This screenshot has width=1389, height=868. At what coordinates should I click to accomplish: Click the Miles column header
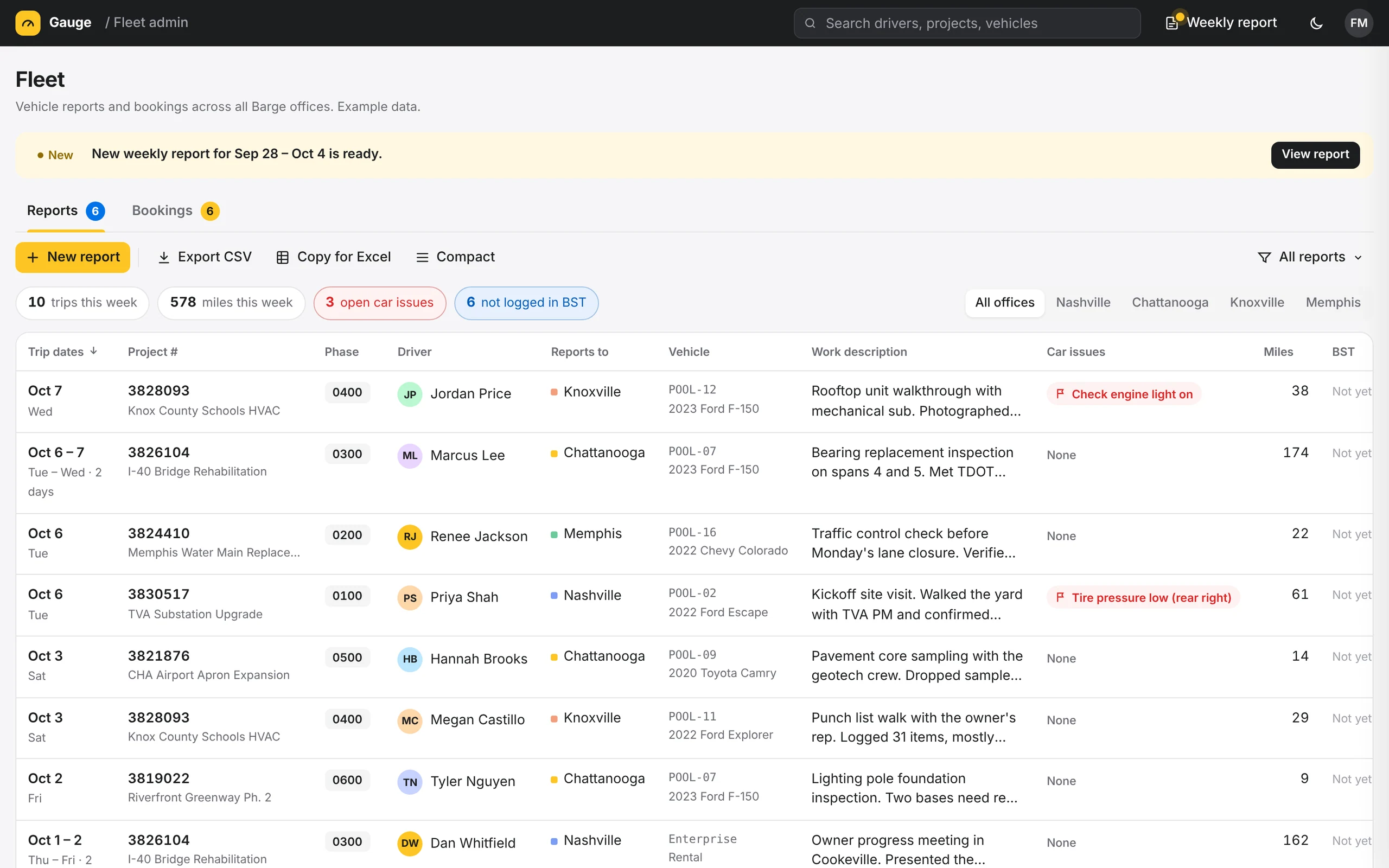1278,352
